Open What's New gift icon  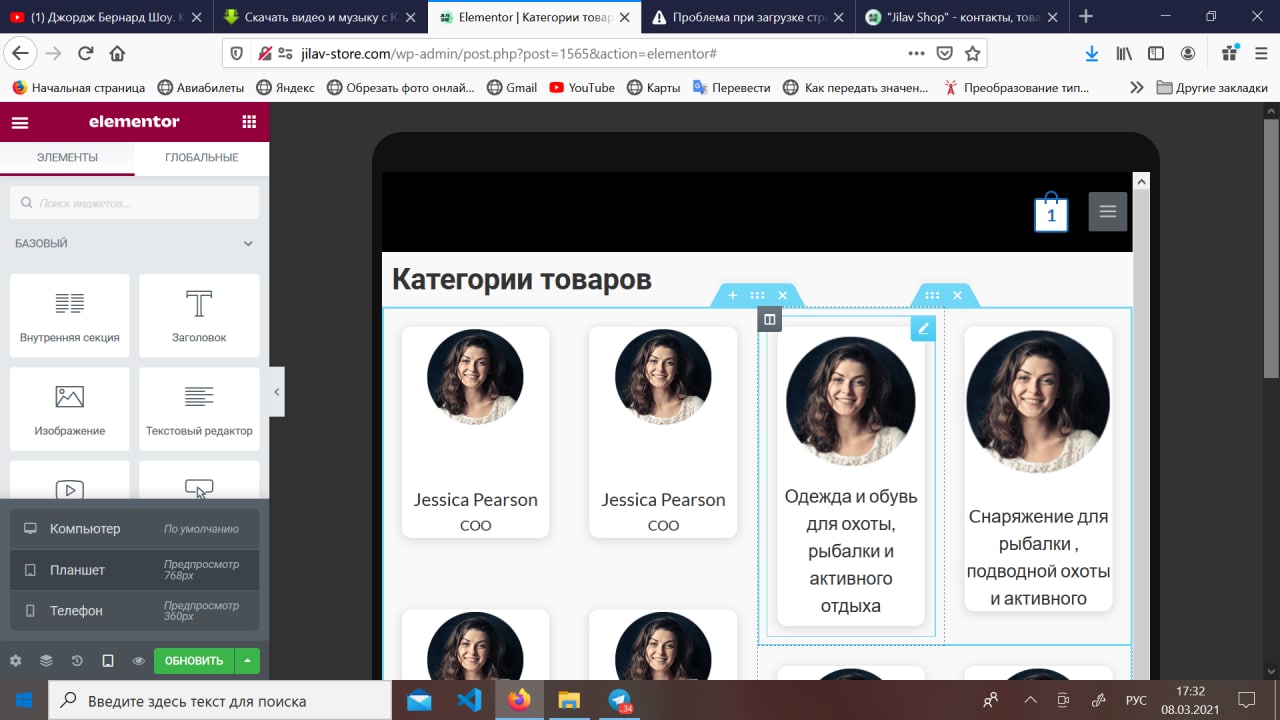point(1230,54)
